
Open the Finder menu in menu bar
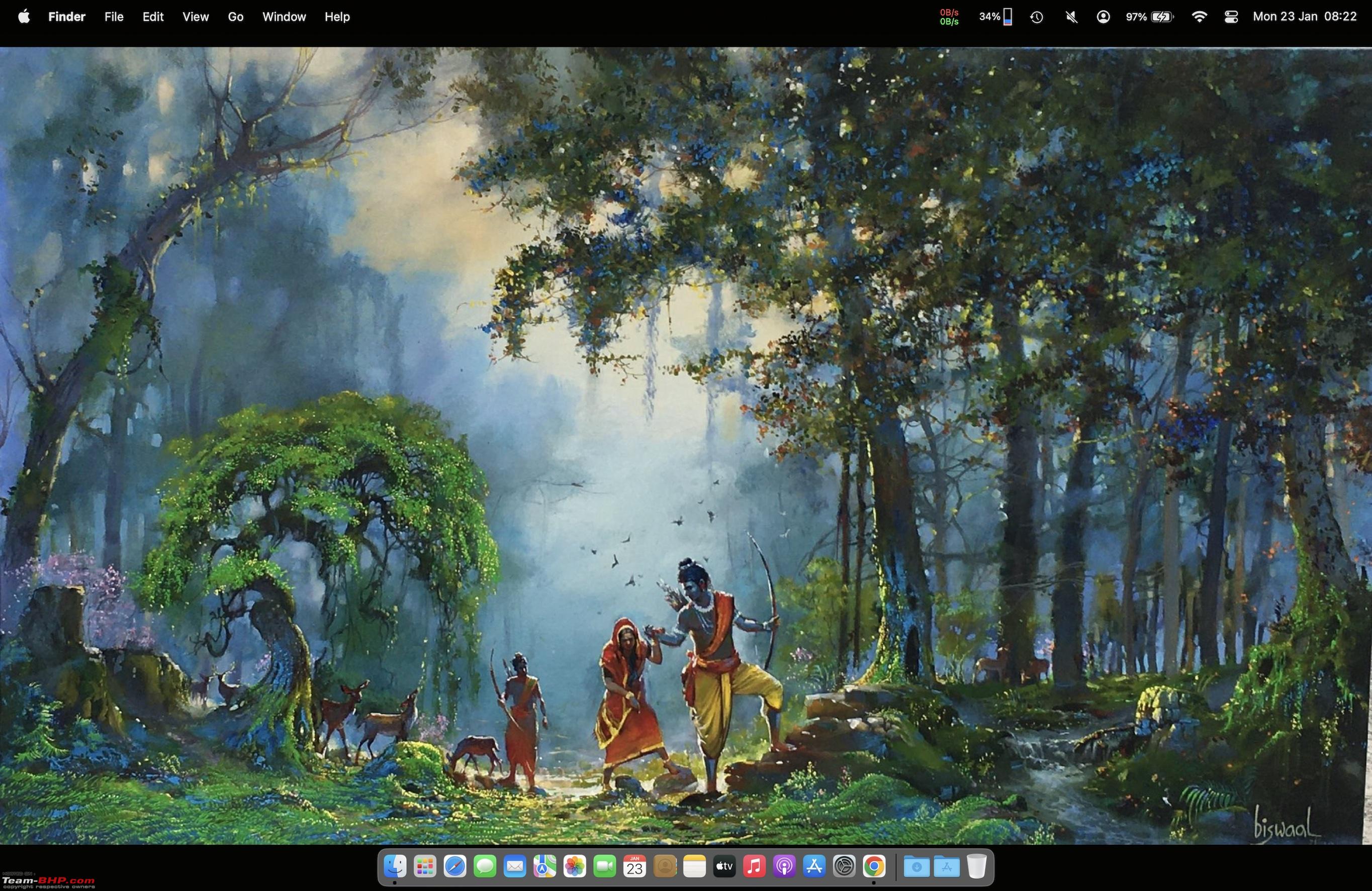pyautogui.click(x=67, y=17)
